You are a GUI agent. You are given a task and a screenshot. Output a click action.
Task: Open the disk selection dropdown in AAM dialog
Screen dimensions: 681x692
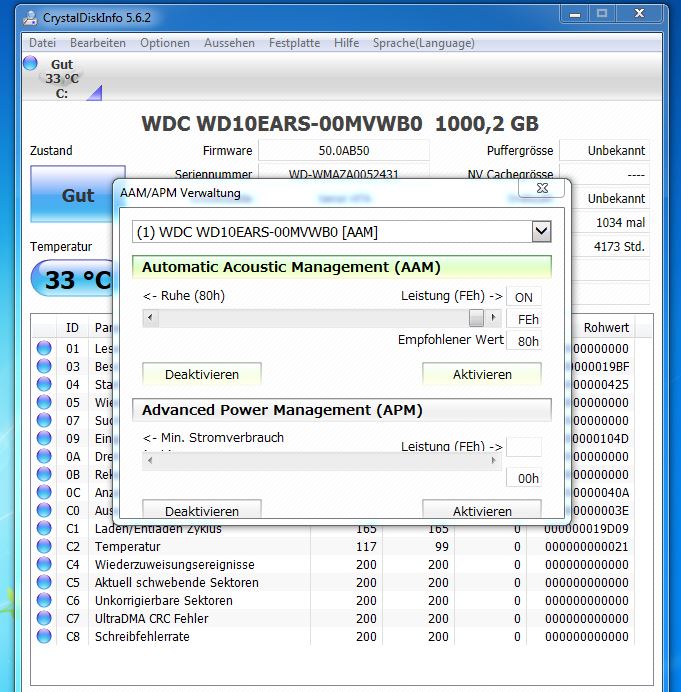pyautogui.click(x=542, y=232)
